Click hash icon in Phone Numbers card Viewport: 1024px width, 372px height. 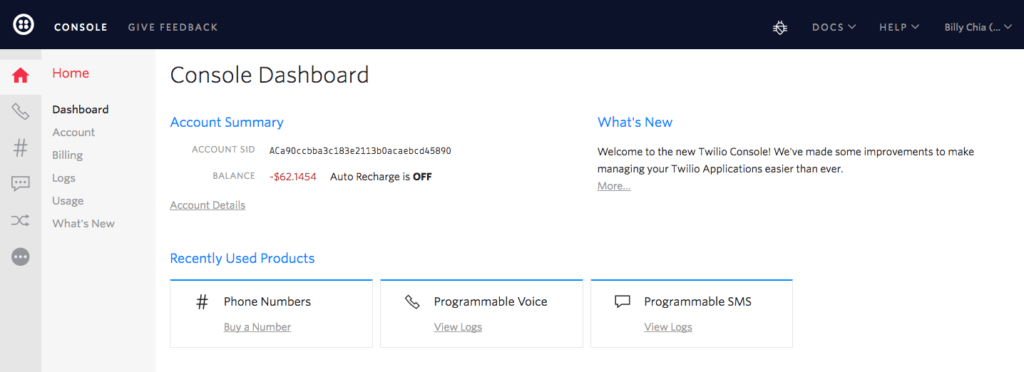tap(202, 302)
